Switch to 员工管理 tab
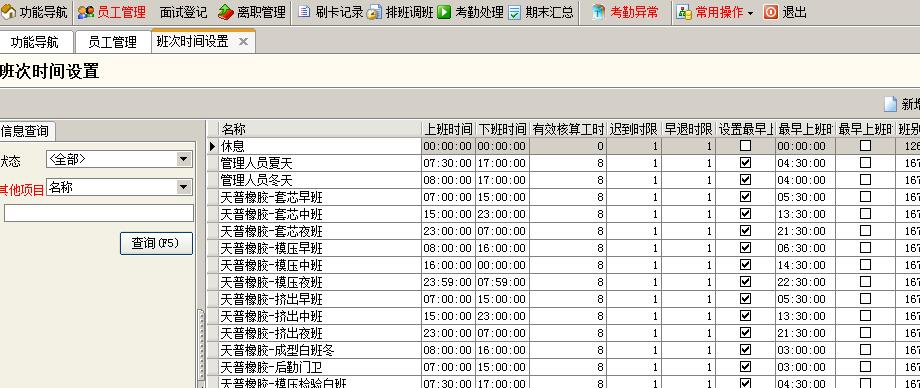 112,42
